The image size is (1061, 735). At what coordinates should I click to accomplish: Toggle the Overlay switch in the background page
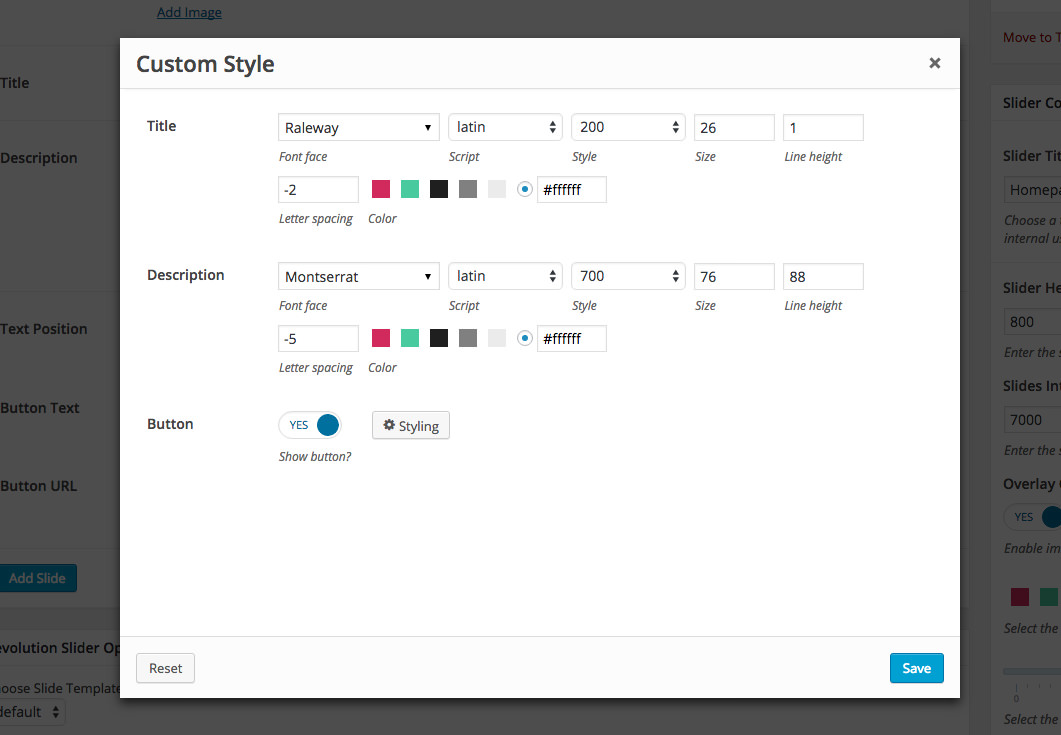pos(1033,517)
